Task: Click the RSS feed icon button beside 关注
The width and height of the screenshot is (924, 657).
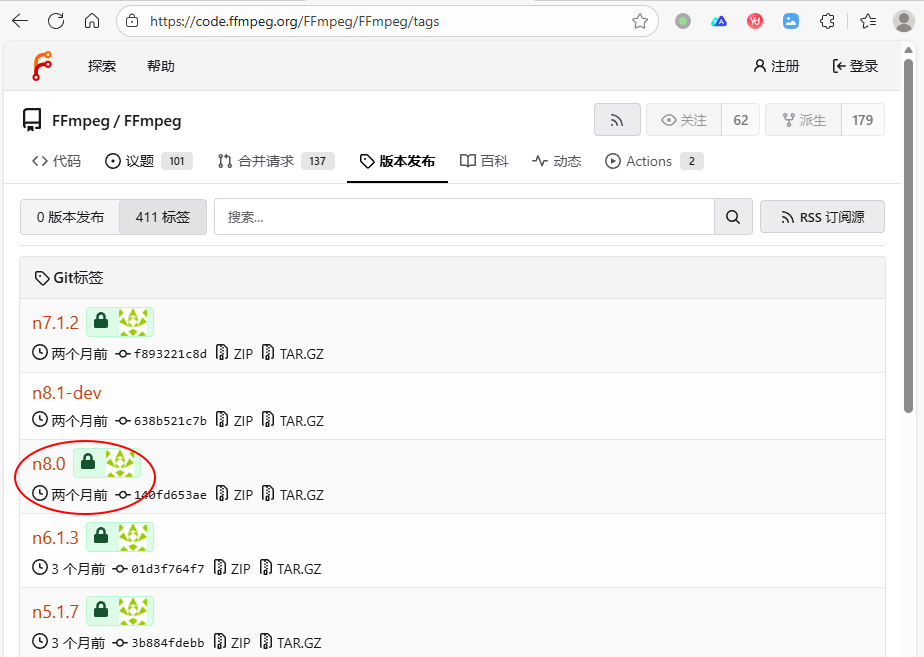Action: 617,120
